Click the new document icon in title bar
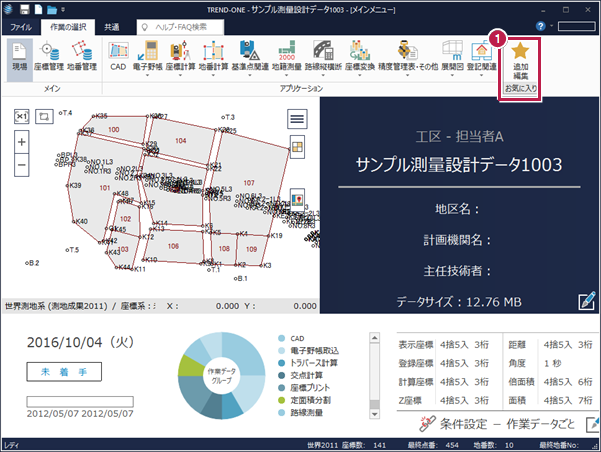This screenshot has width=601, height=452. click(x=38, y=9)
